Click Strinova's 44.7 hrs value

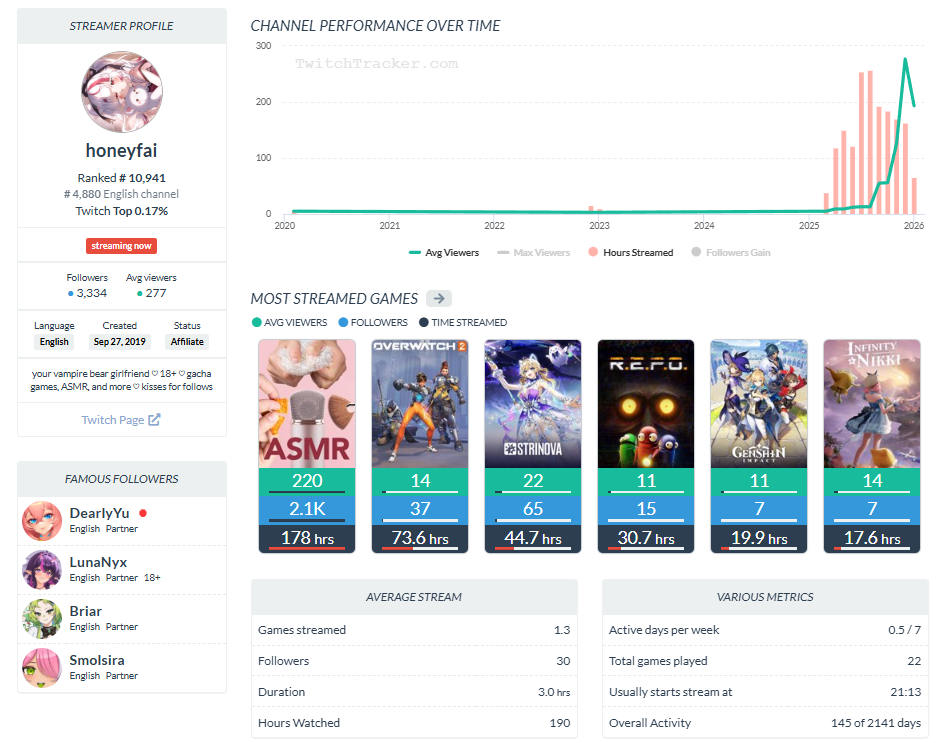point(533,538)
